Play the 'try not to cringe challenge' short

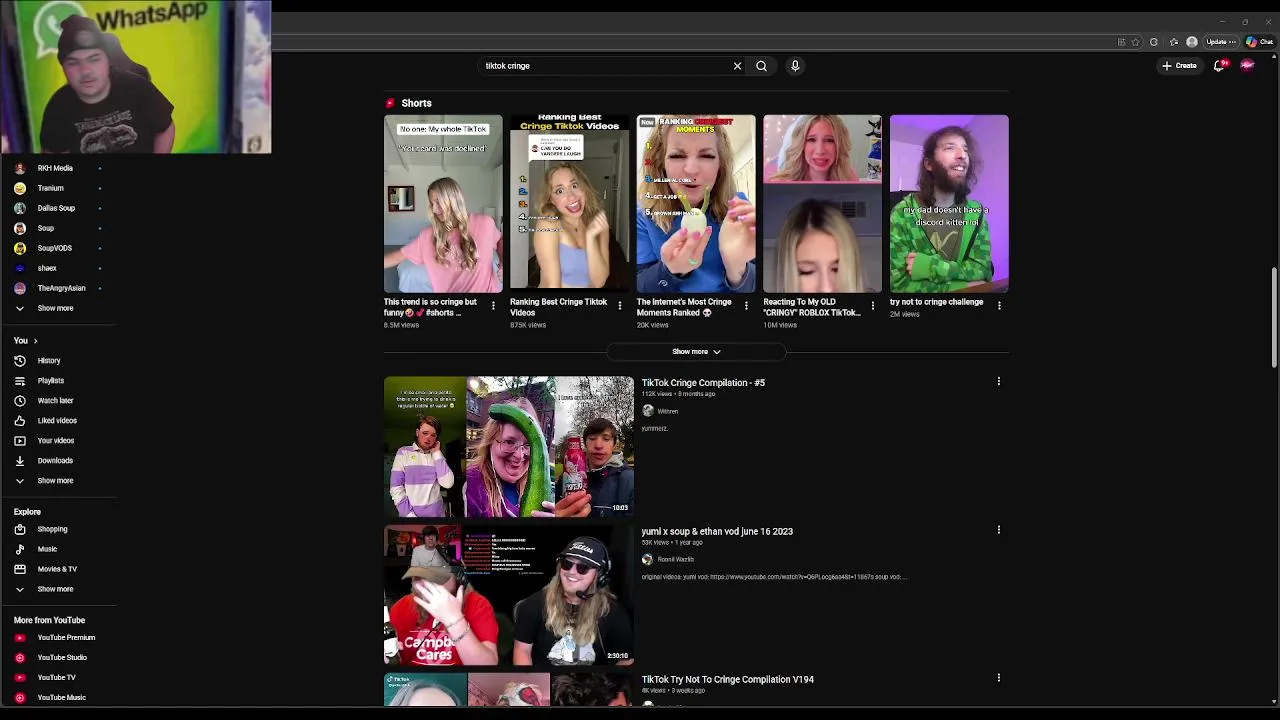click(x=949, y=204)
